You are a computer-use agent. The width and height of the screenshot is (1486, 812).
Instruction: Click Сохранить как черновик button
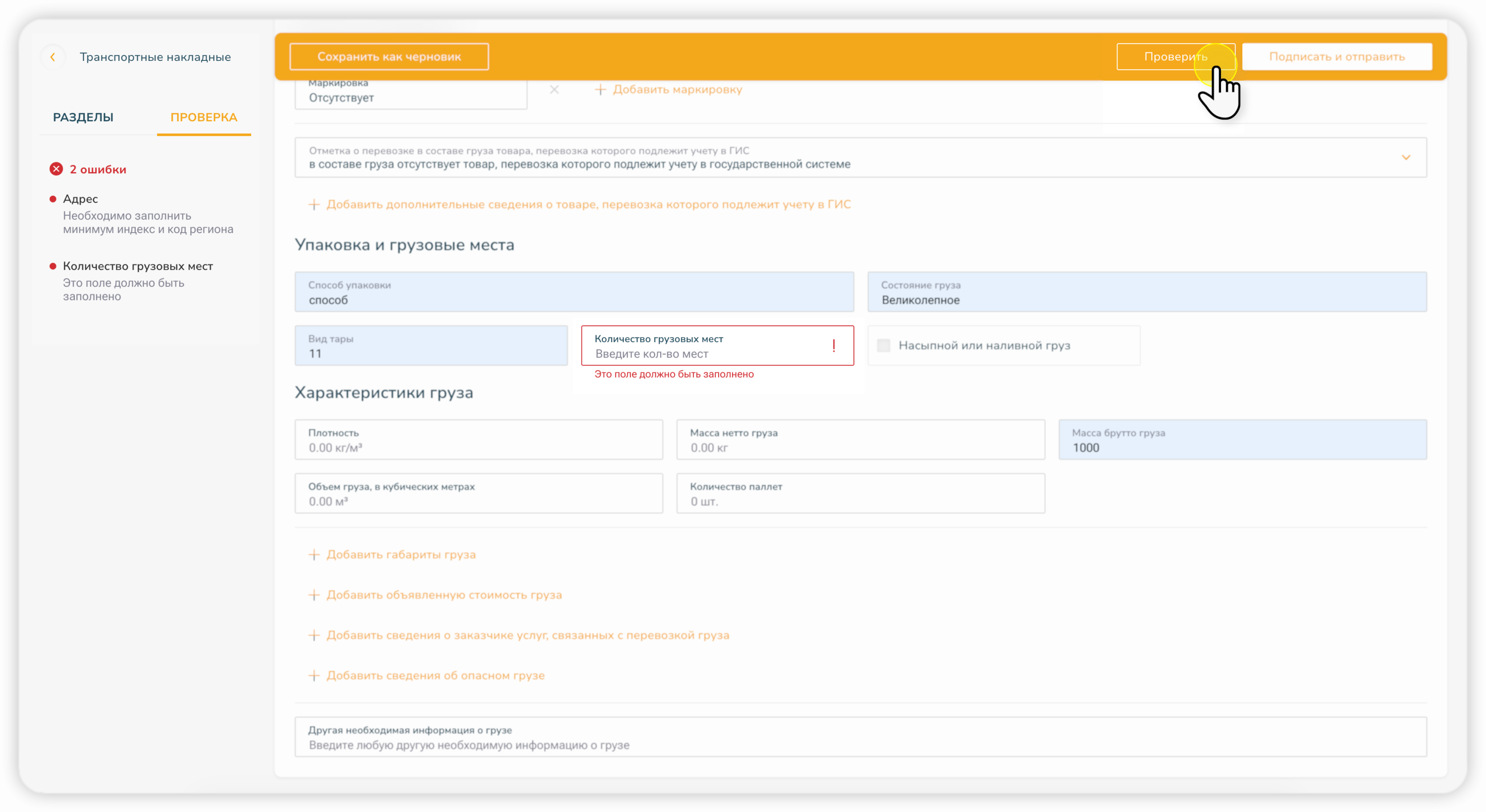tap(389, 57)
